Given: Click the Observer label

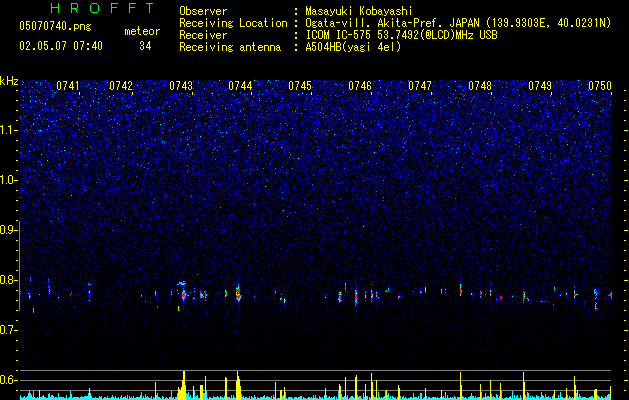Looking at the screenshot, I should click(x=203, y=11).
